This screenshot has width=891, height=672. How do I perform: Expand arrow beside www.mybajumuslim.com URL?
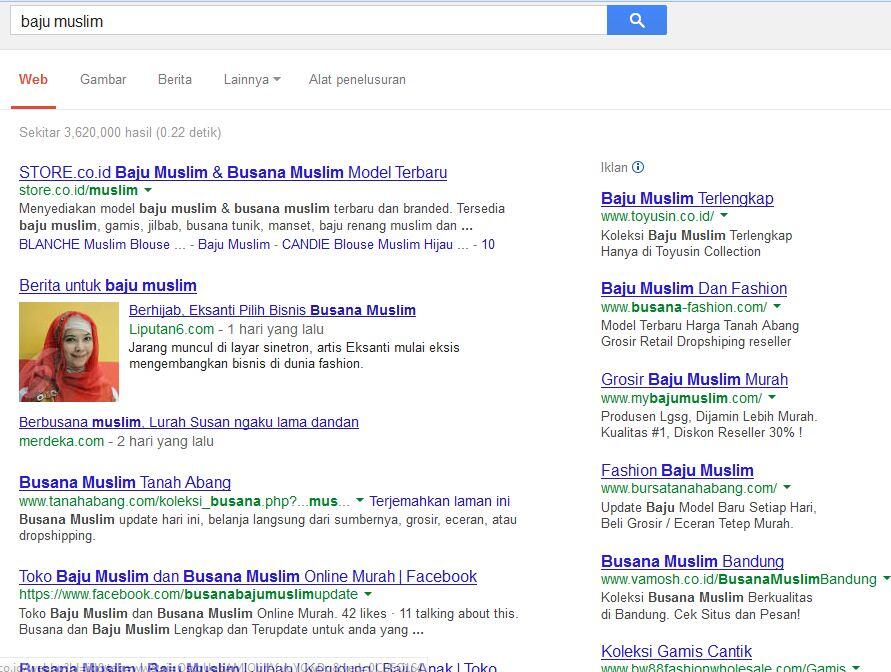coord(772,397)
